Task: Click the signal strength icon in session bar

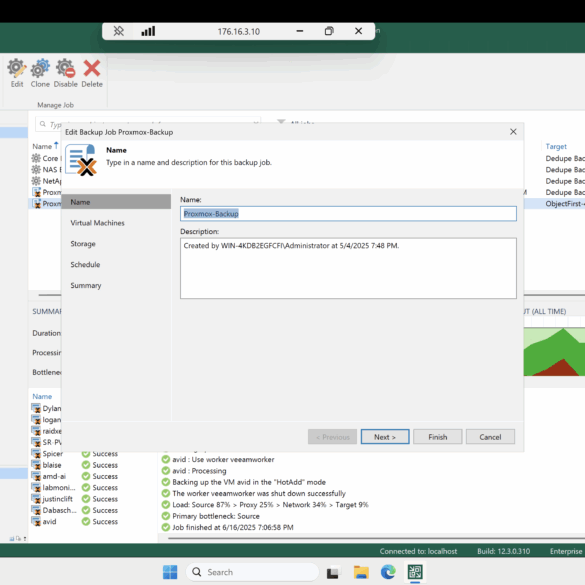Action: point(148,31)
